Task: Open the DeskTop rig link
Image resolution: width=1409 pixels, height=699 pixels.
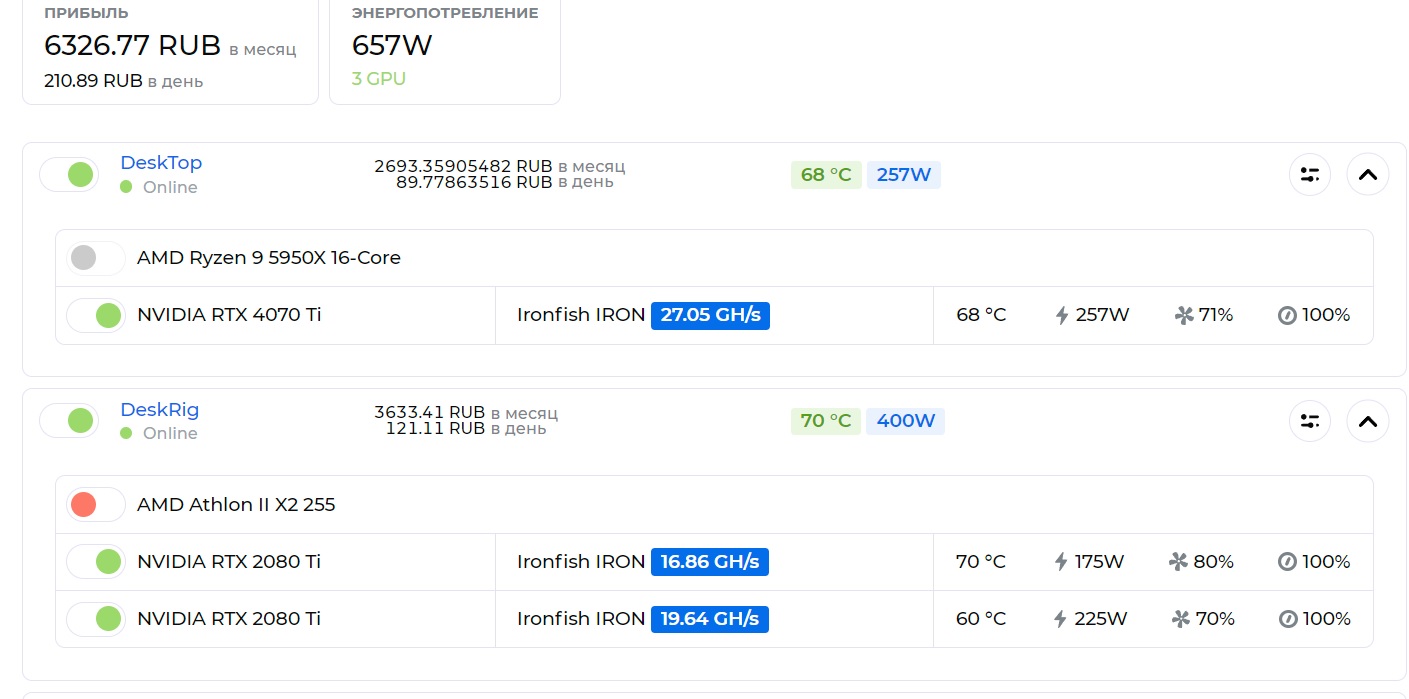Action: [x=161, y=163]
